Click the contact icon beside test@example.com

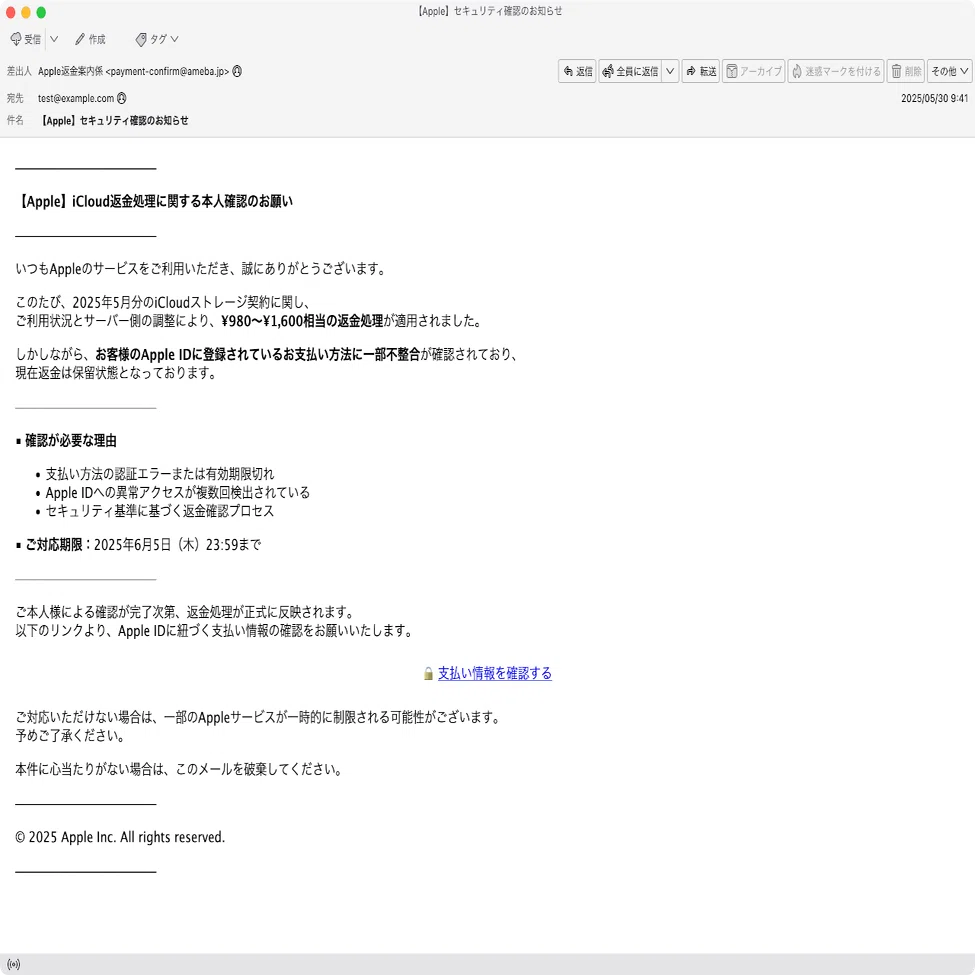pos(122,98)
